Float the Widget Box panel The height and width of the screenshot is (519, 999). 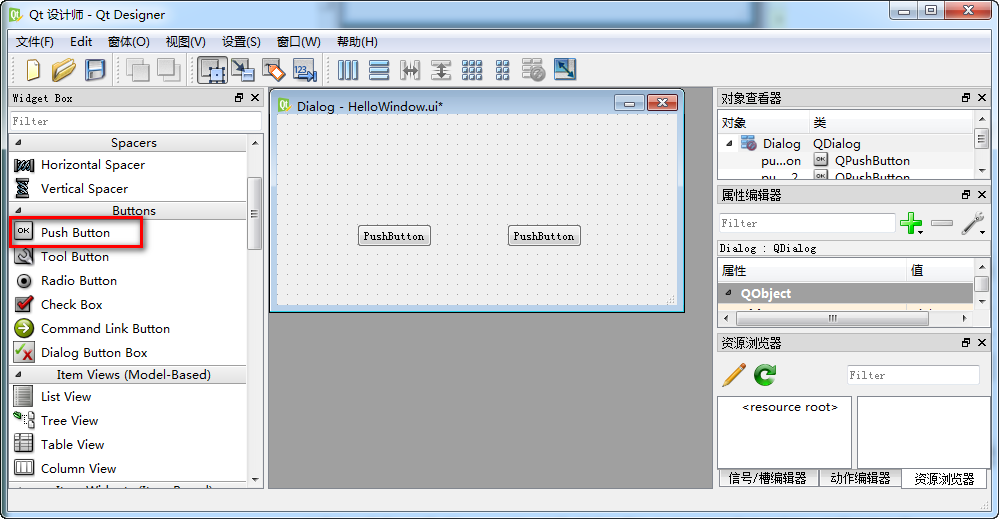pyautogui.click(x=239, y=98)
